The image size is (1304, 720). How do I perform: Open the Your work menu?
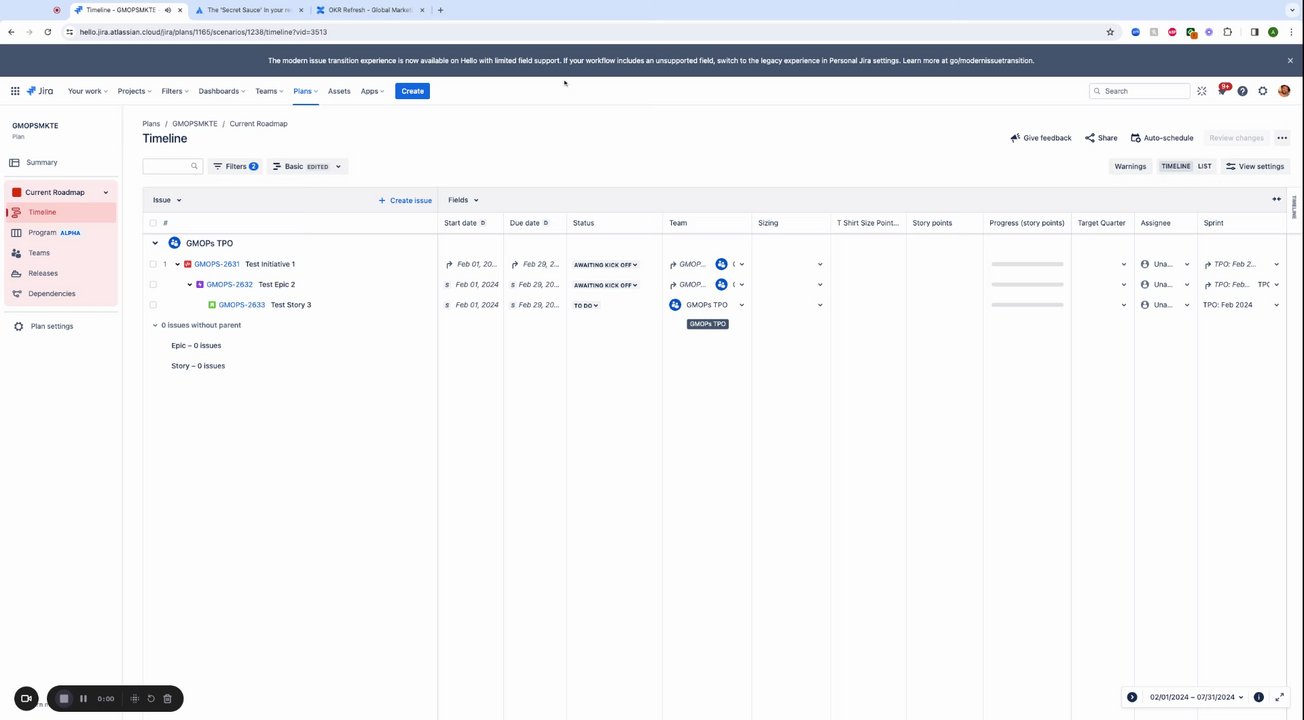[x=88, y=91]
